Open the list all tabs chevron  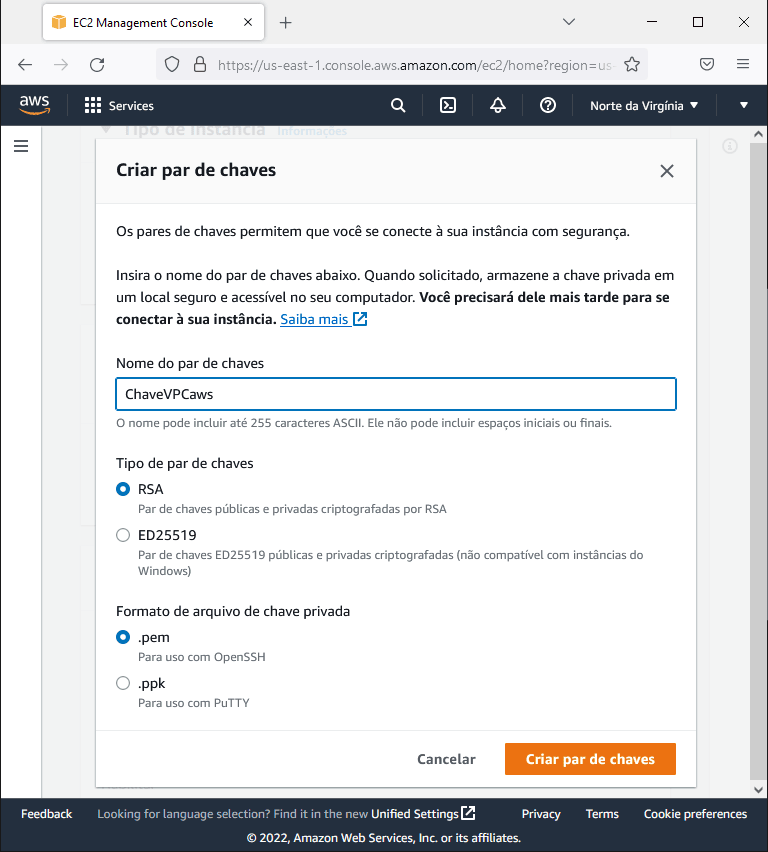point(569,22)
